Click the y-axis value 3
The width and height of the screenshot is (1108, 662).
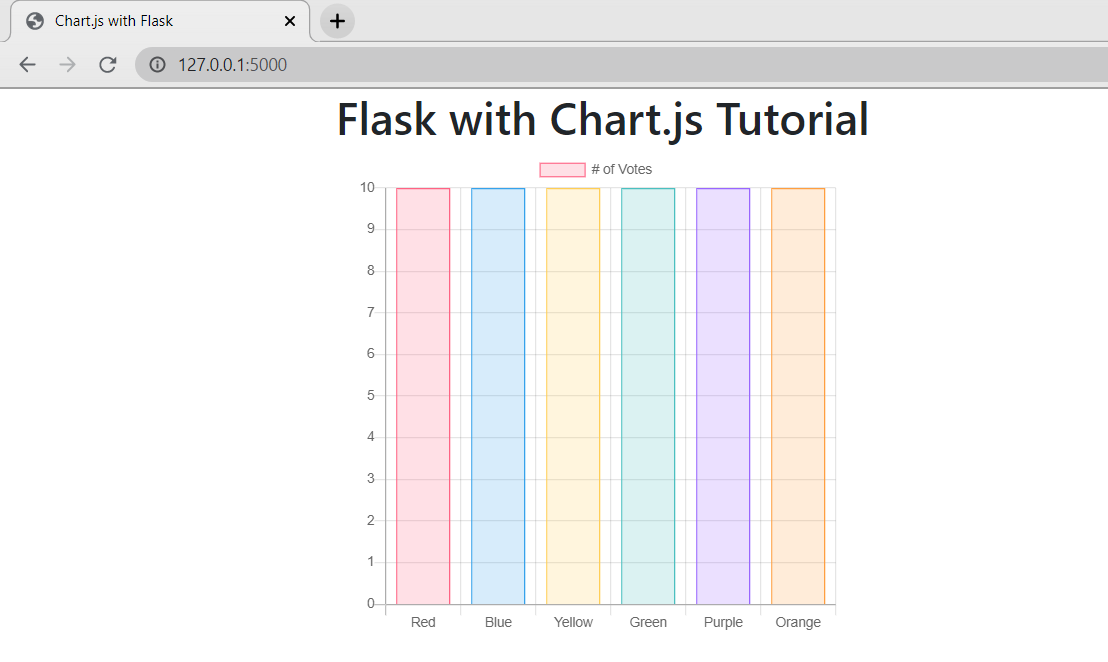[371, 479]
